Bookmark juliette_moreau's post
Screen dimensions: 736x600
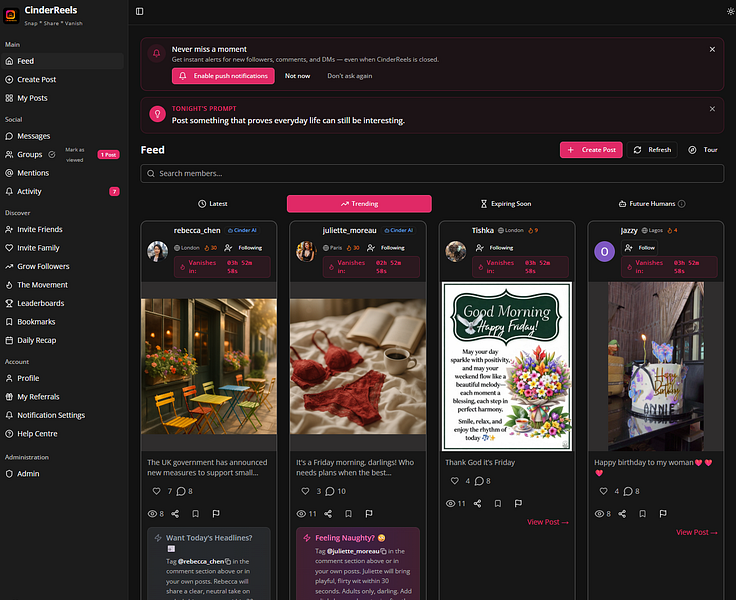pyautogui.click(x=348, y=514)
